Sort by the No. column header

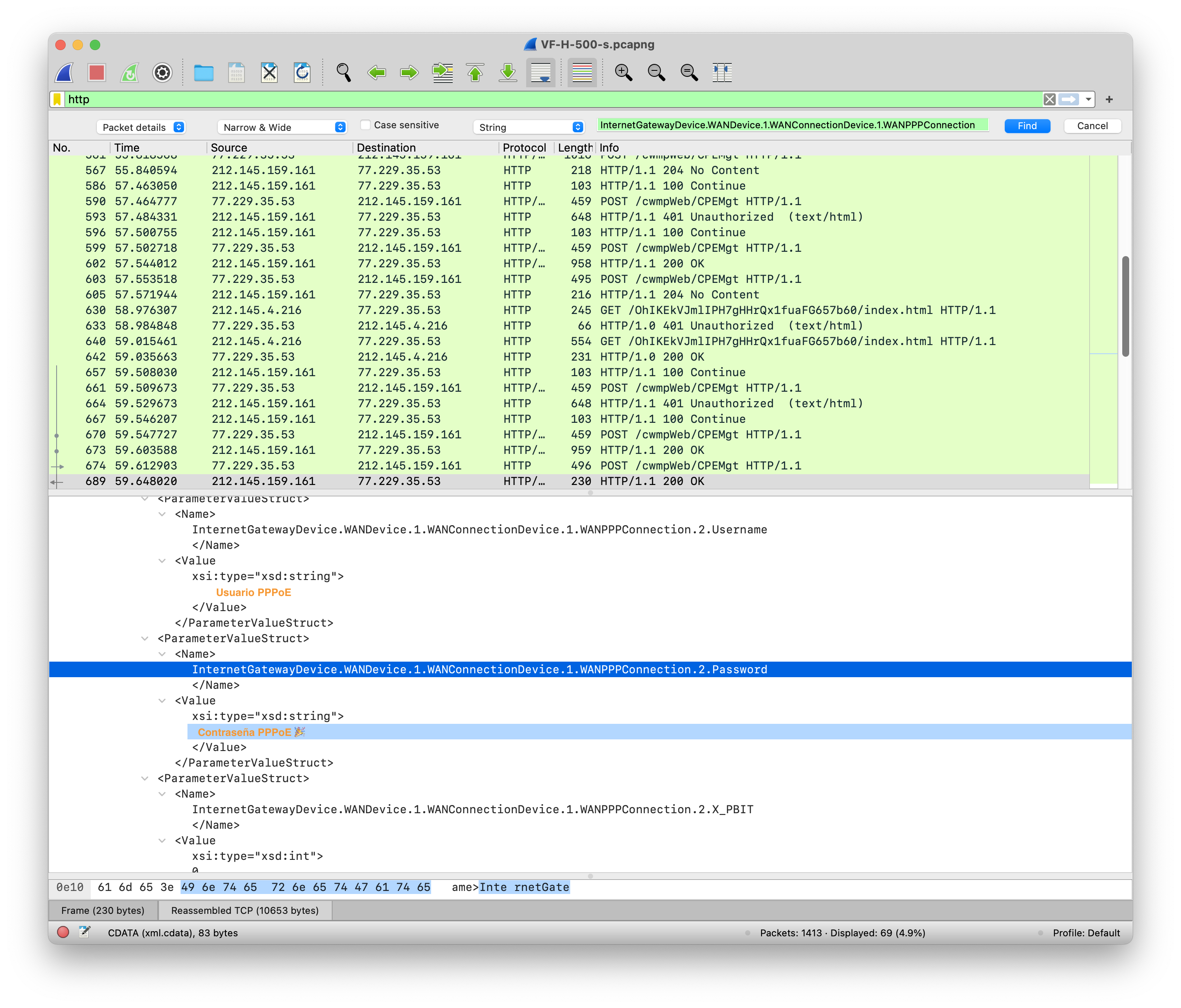pos(79,148)
